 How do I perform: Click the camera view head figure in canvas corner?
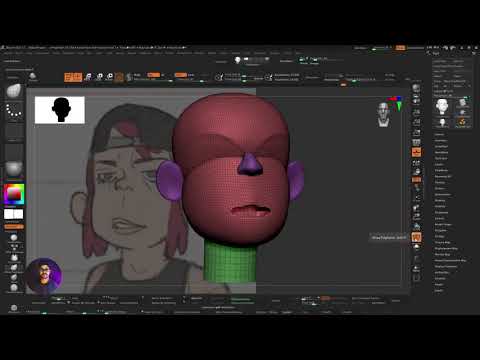coord(383,114)
